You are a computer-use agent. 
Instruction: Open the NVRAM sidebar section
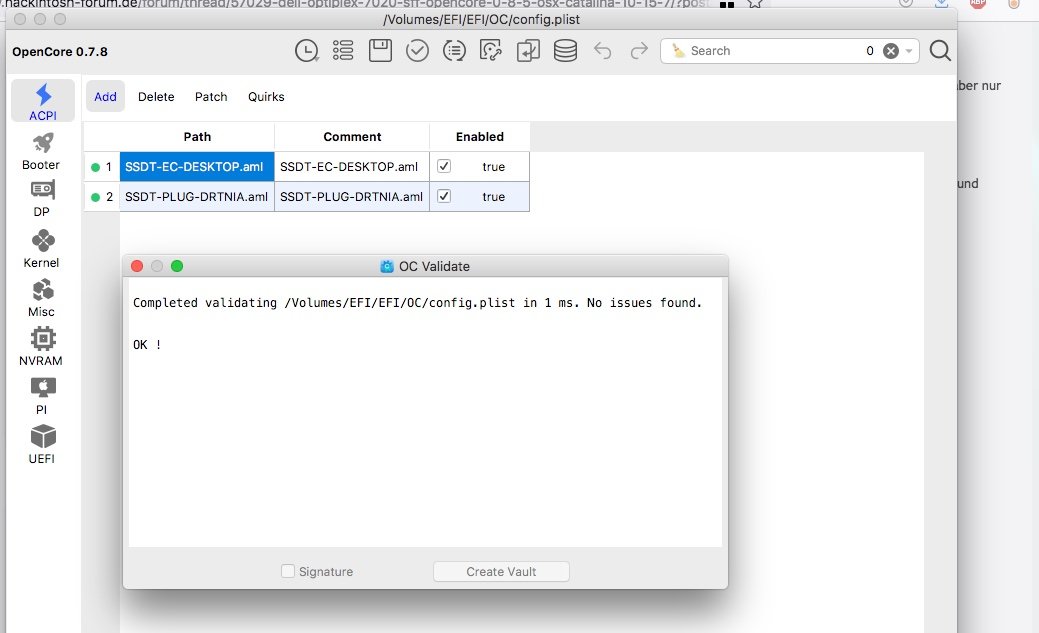pyautogui.click(x=41, y=347)
